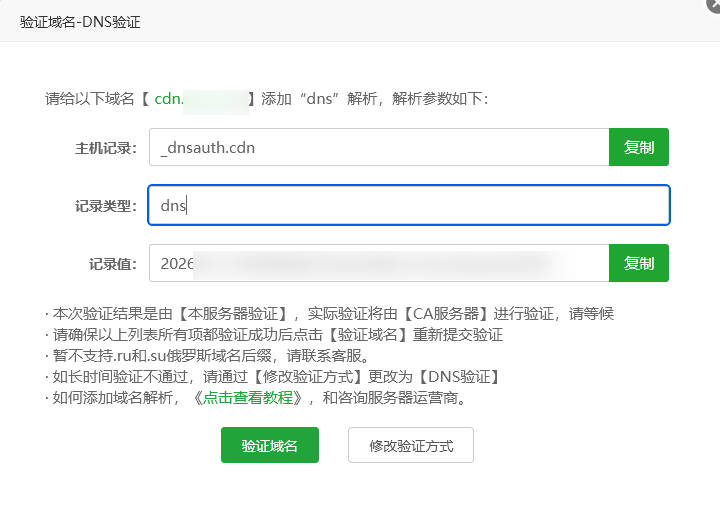Click the 验证域名 green button
The height and width of the screenshot is (506, 720).
click(270, 445)
